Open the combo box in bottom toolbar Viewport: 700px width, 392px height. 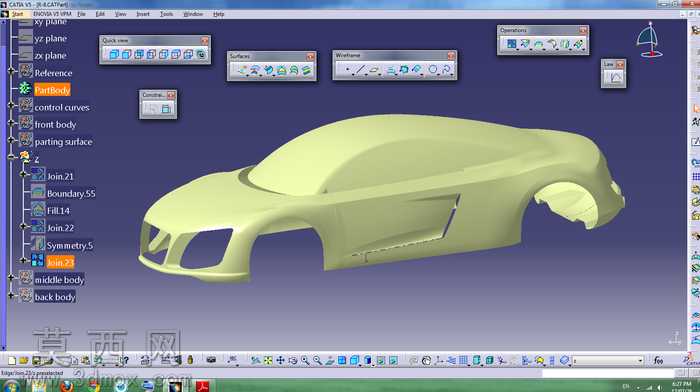tap(608, 360)
